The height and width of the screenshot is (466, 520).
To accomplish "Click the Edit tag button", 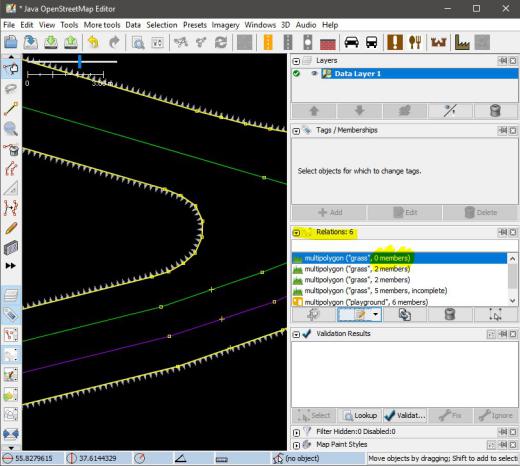I will tap(405, 212).
